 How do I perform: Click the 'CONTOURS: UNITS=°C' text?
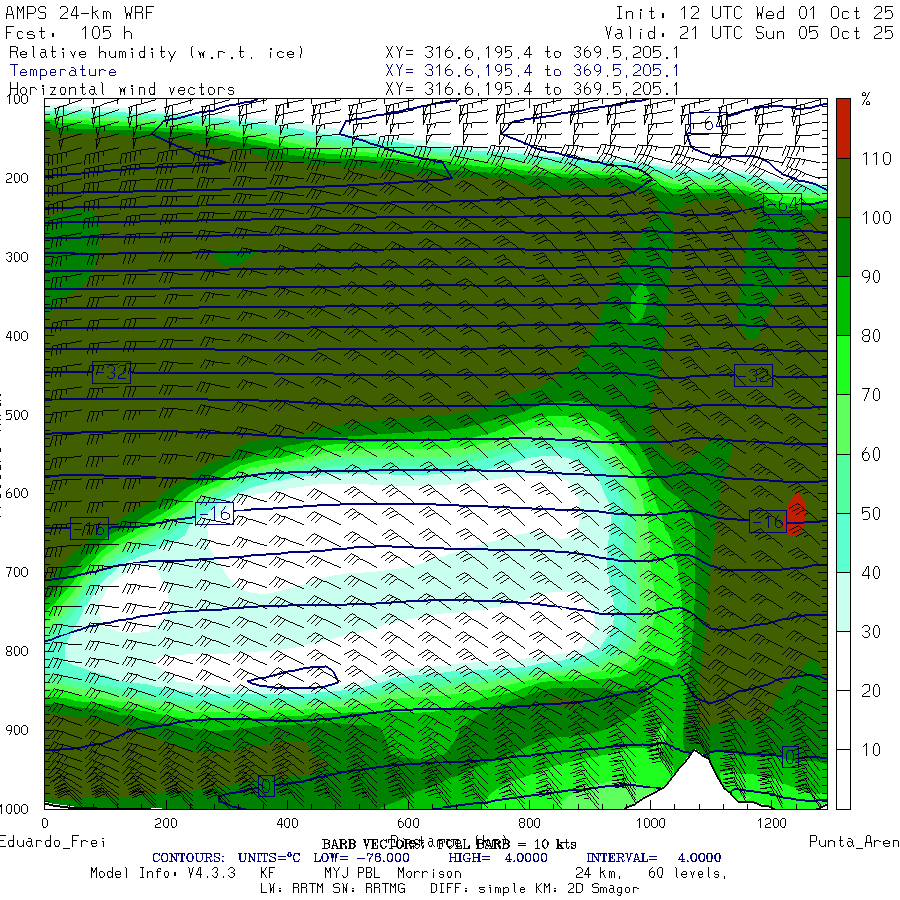[226, 858]
